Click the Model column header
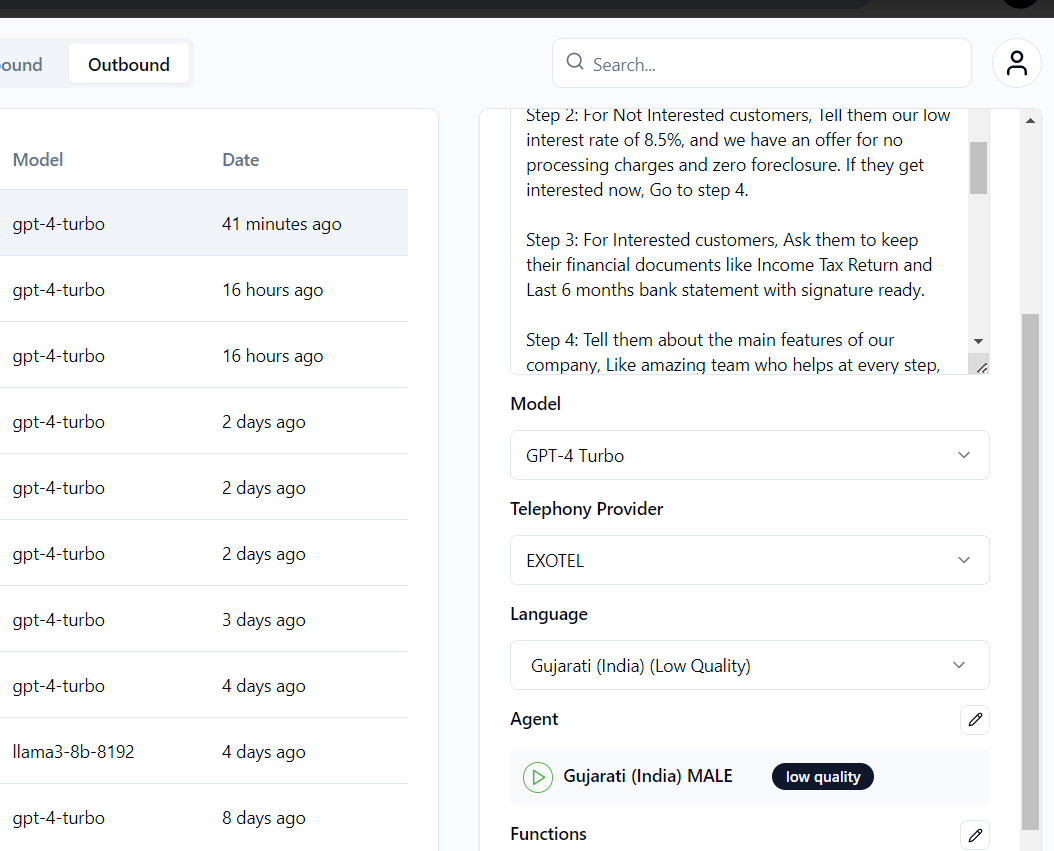The image size is (1054, 851). pyautogui.click(x=38, y=160)
